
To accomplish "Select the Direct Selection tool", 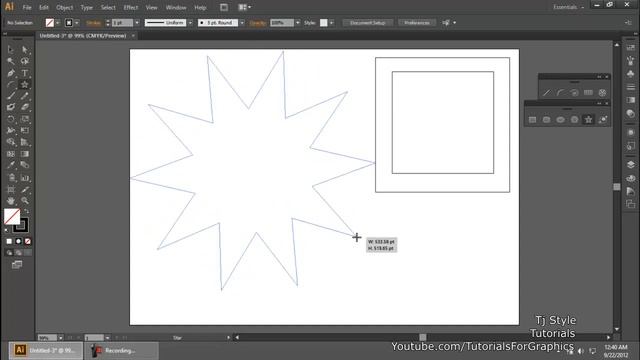I will tap(24, 50).
